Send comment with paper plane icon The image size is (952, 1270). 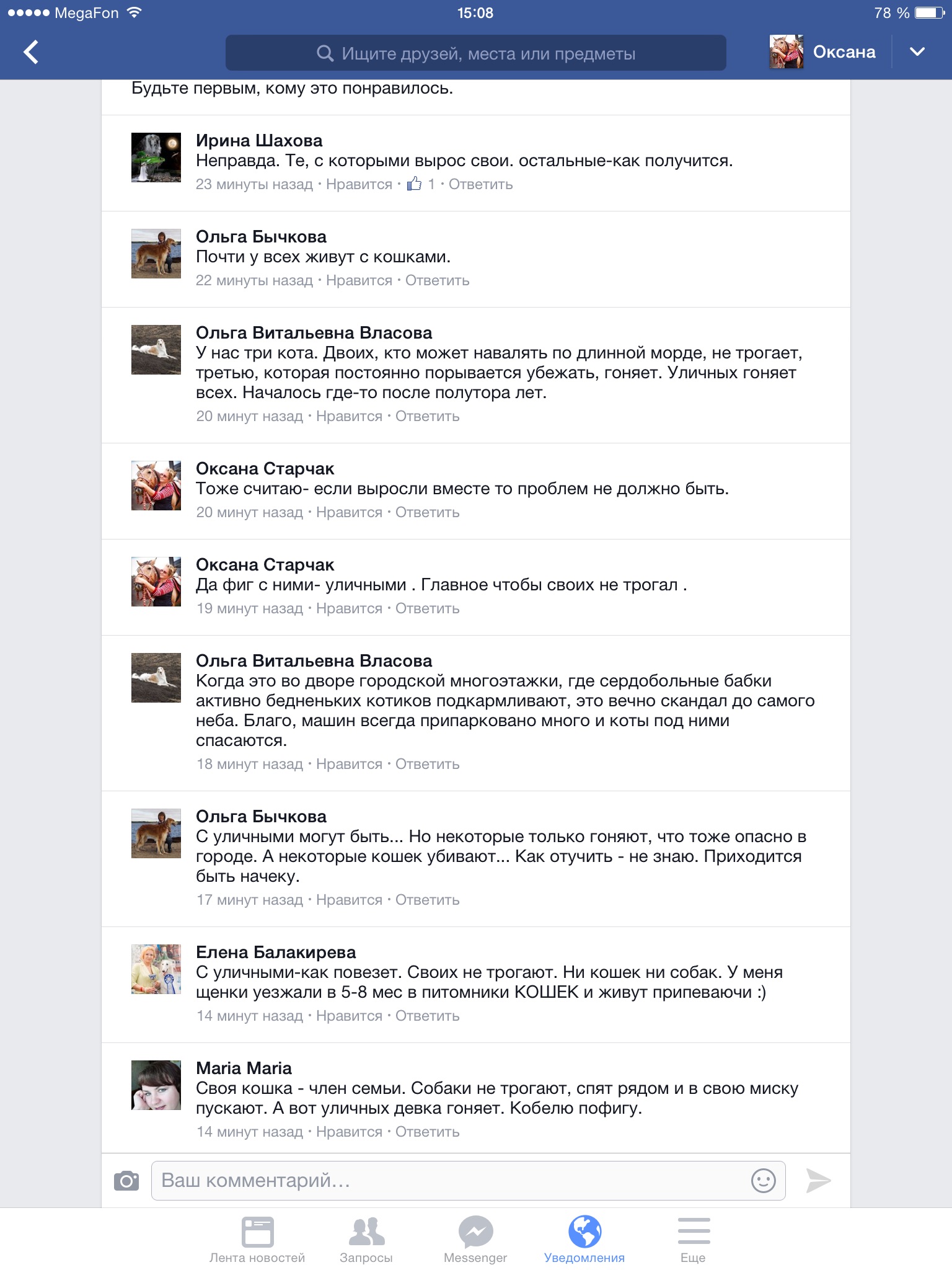(x=818, y=1180)
